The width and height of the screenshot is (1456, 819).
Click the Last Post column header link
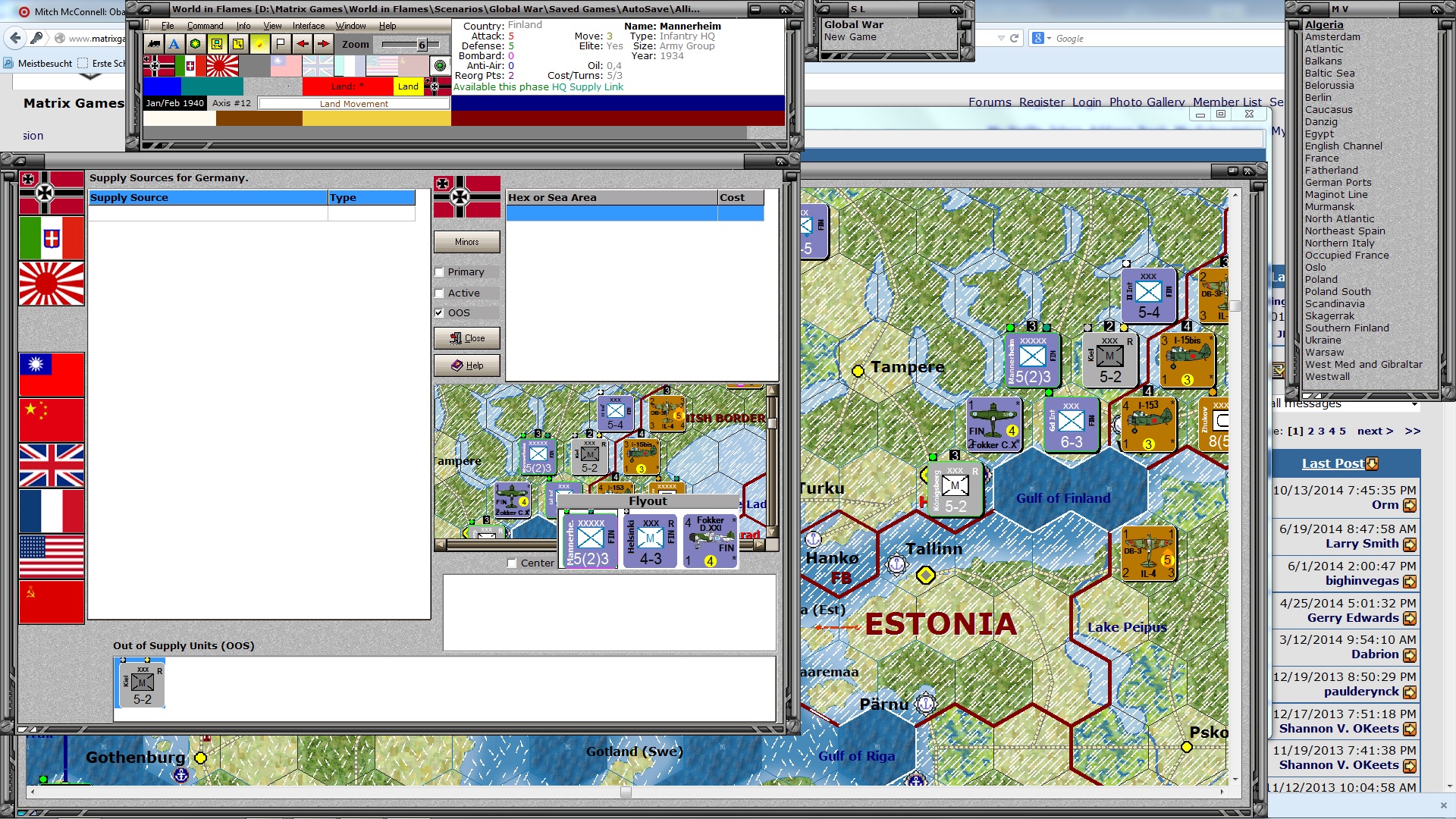[x=1332, y=463]
